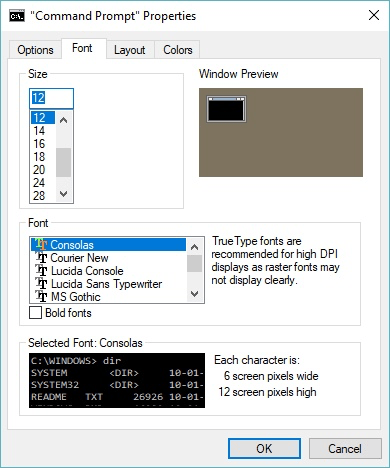Click OK to apply properties
Viewport: 390px width, 468px height.
264,448
